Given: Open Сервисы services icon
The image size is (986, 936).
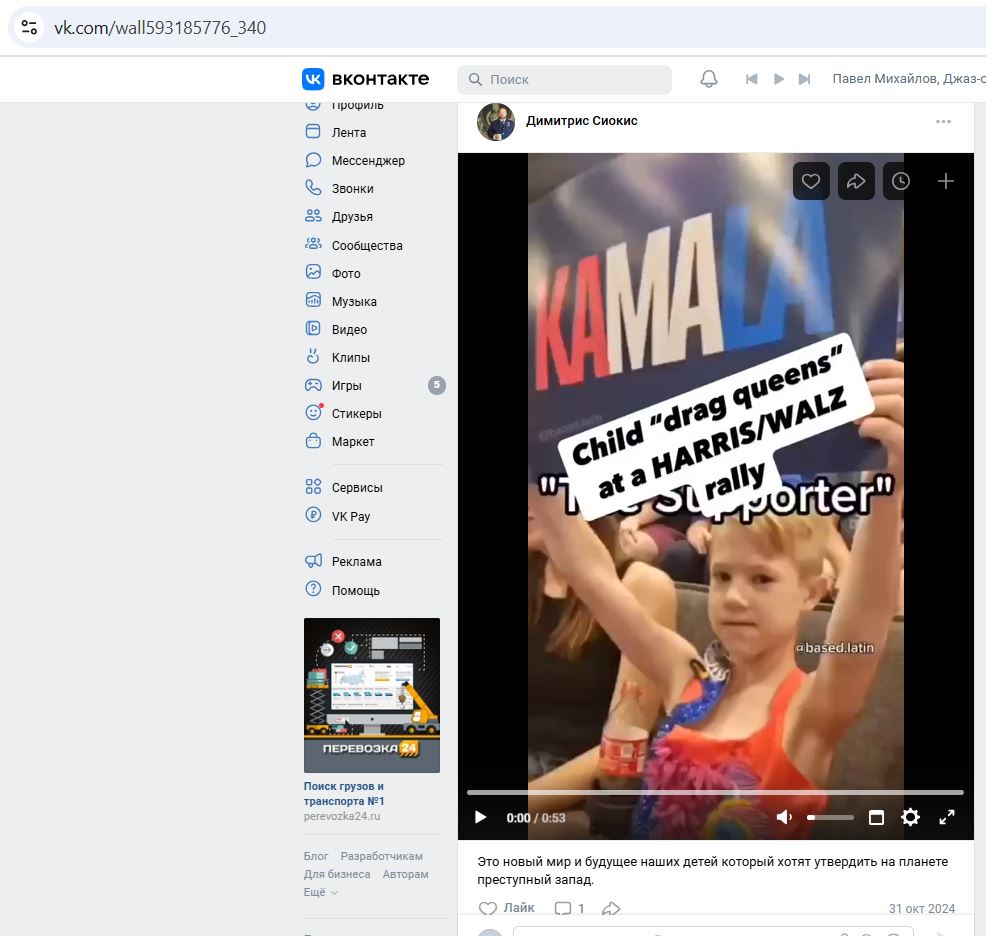Looking at the screenshot, I should [x=313, y=486].
